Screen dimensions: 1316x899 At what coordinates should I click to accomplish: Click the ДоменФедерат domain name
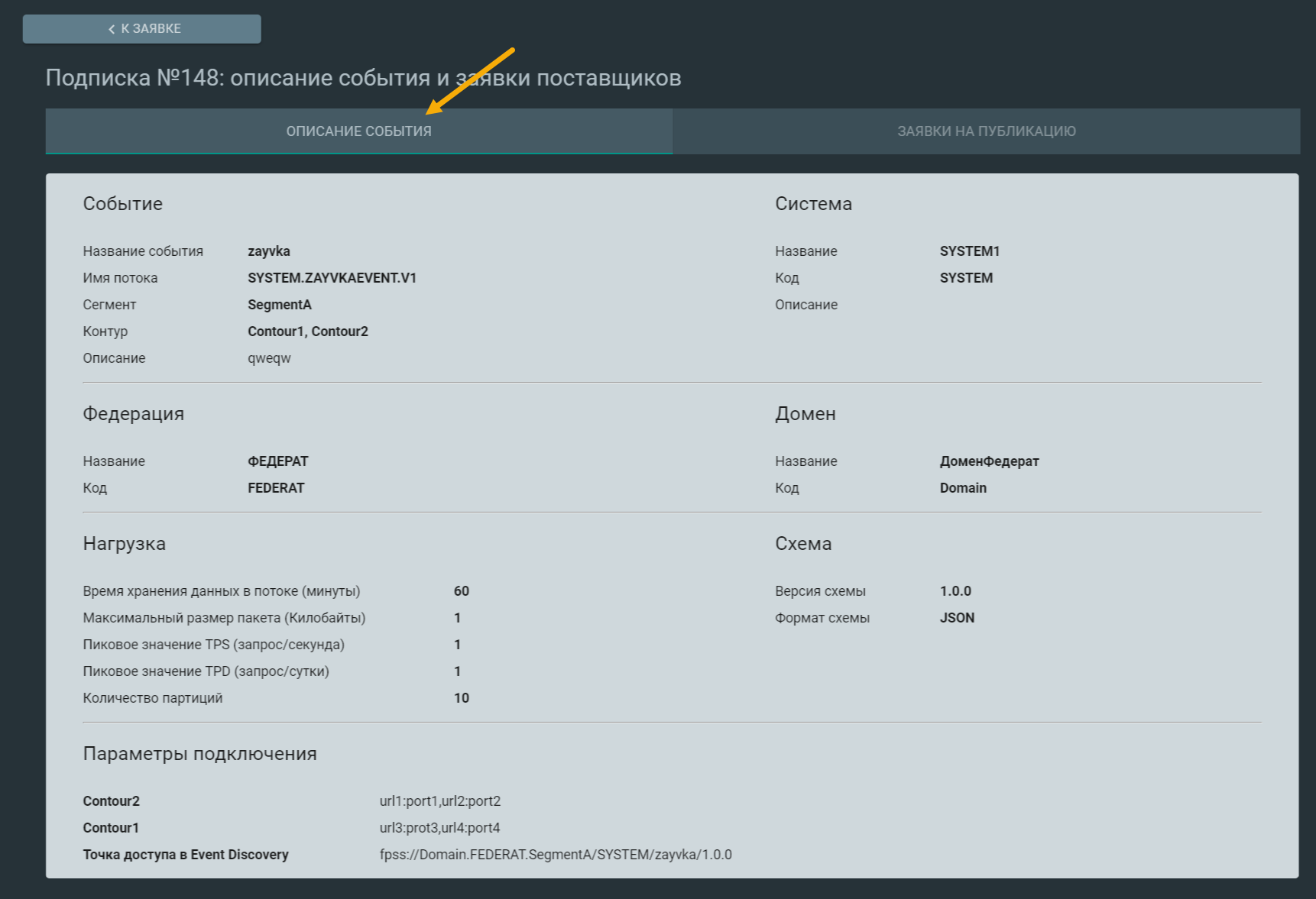[x=989, y=461]
